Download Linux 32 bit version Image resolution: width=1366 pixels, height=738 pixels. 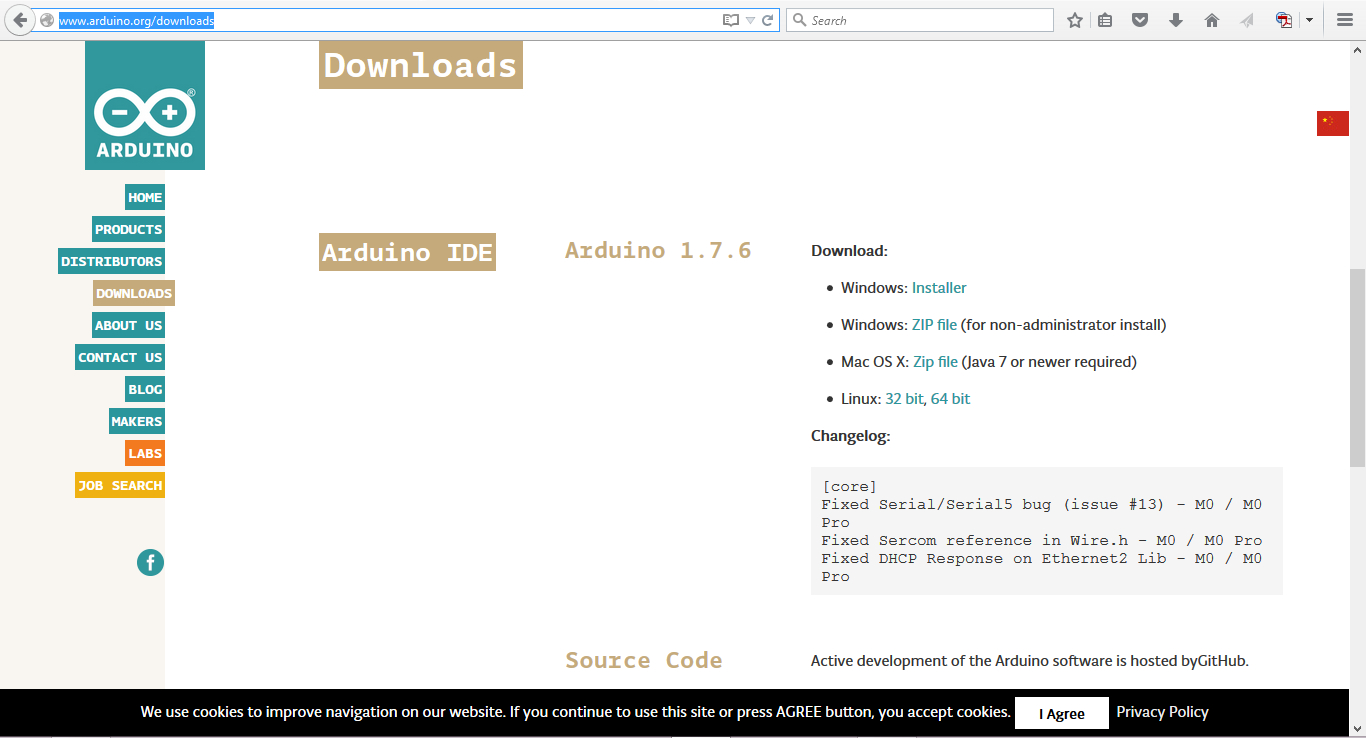(x=904, y=399)
